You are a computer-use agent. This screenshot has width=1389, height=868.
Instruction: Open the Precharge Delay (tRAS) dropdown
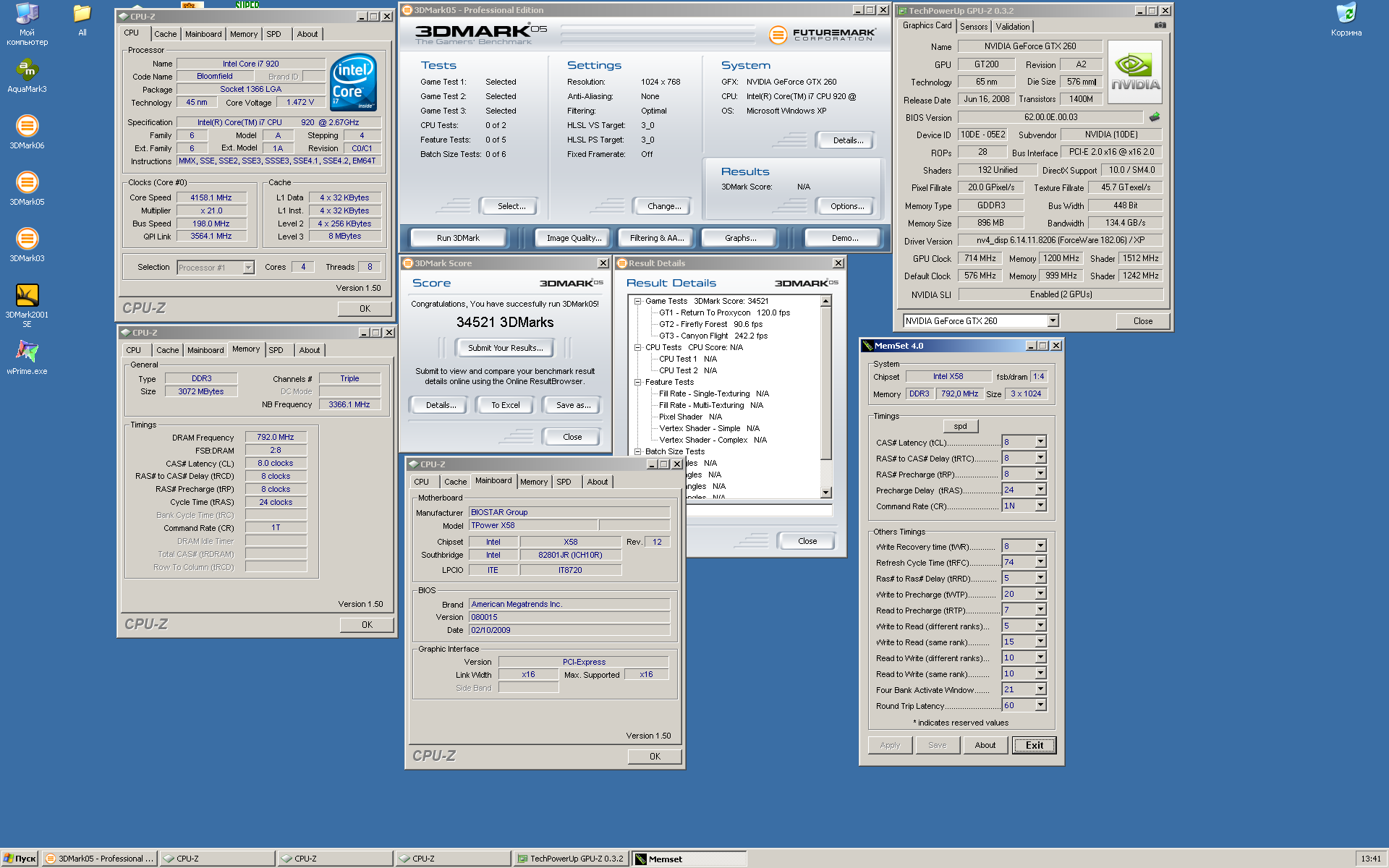pyautogui.click(x=1040, y=490)
